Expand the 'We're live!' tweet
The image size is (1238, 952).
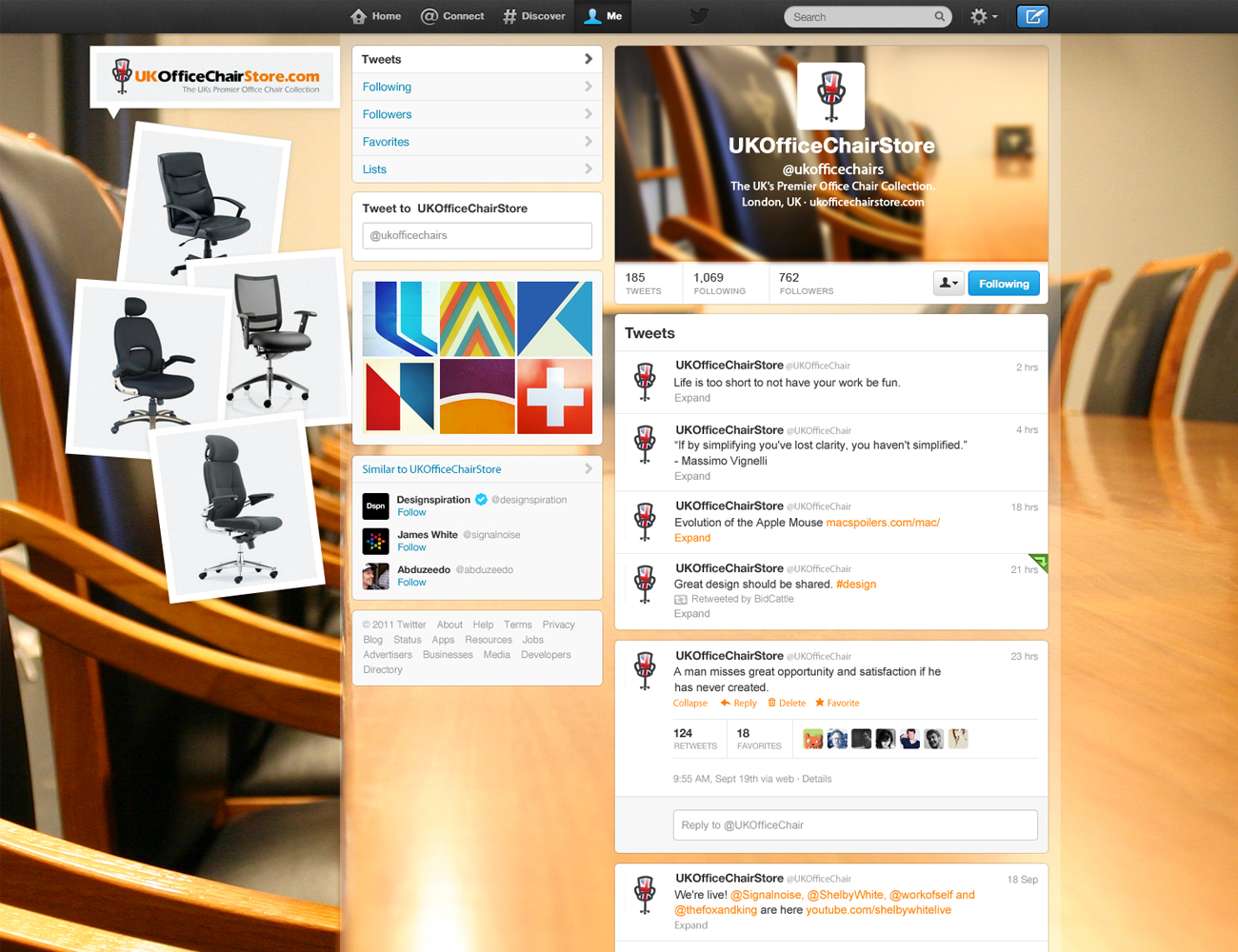pyautogui.click(x=691, y=925)
